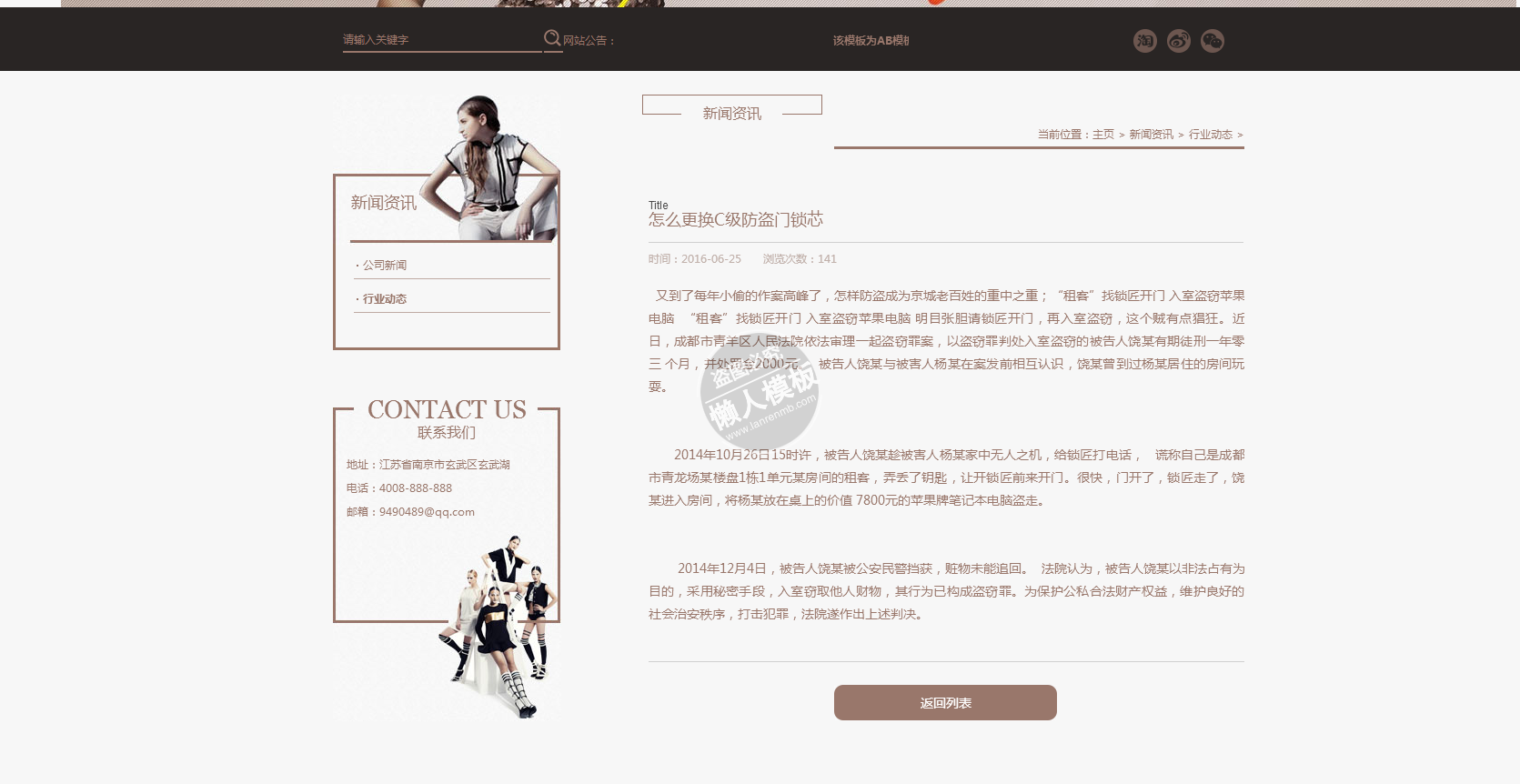Open the Taobao shop icon
1520x784 pixels.
[1144, 41]
